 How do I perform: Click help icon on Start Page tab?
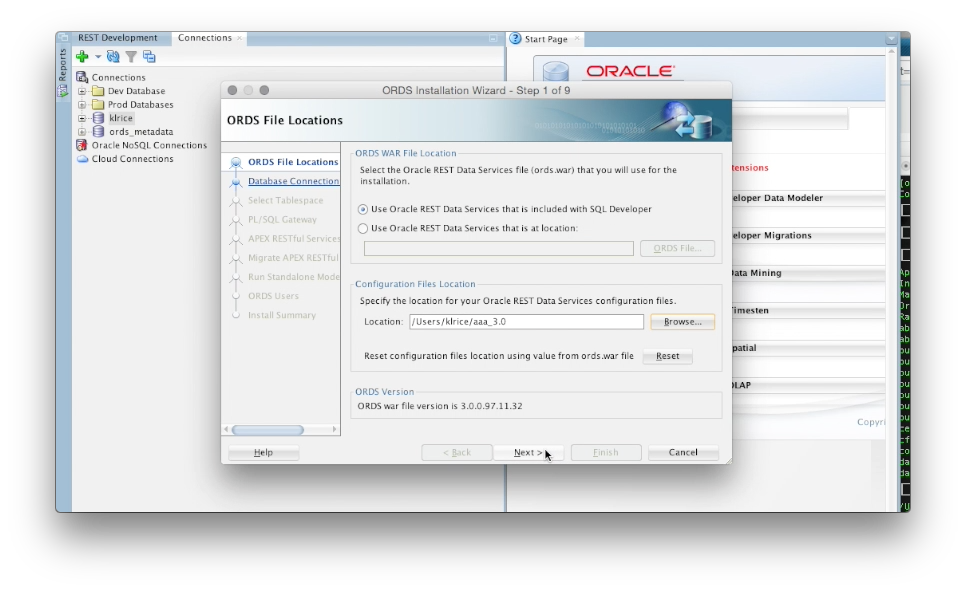coord(515,38)
